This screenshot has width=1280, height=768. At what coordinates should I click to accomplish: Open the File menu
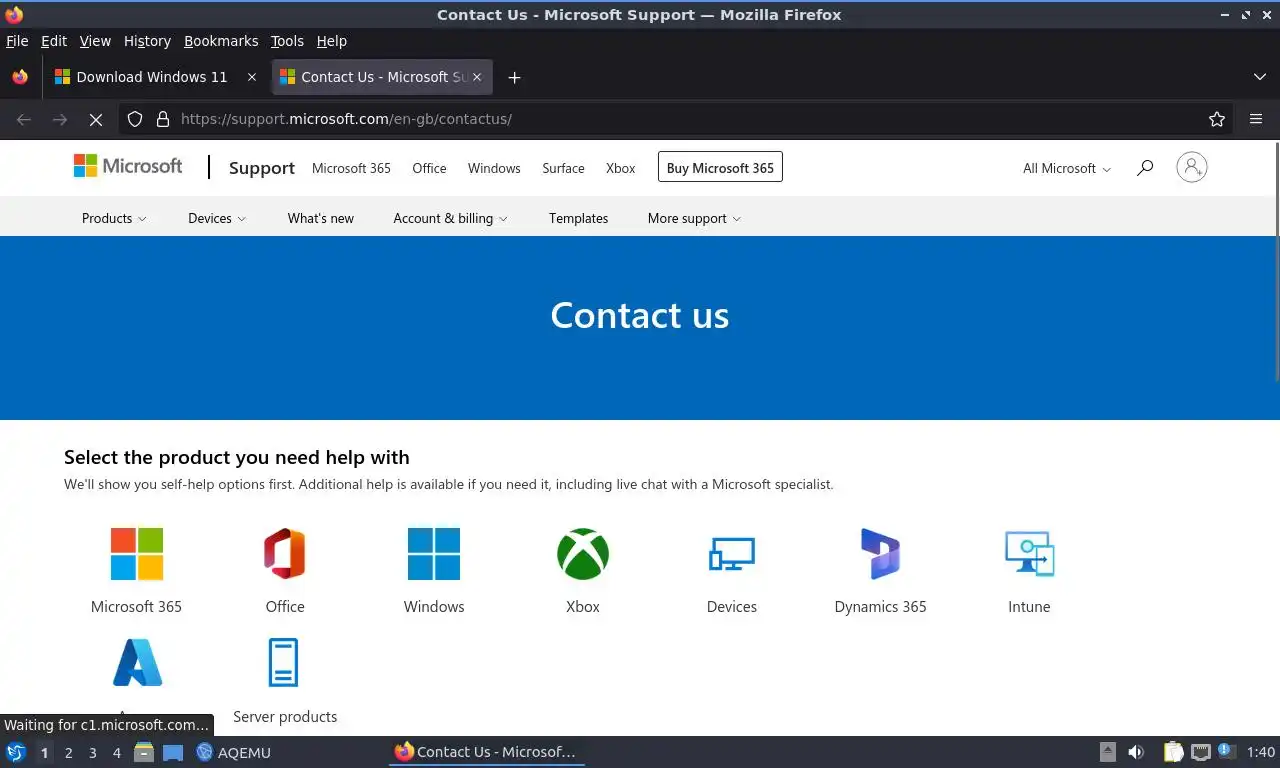click(17, 41)
